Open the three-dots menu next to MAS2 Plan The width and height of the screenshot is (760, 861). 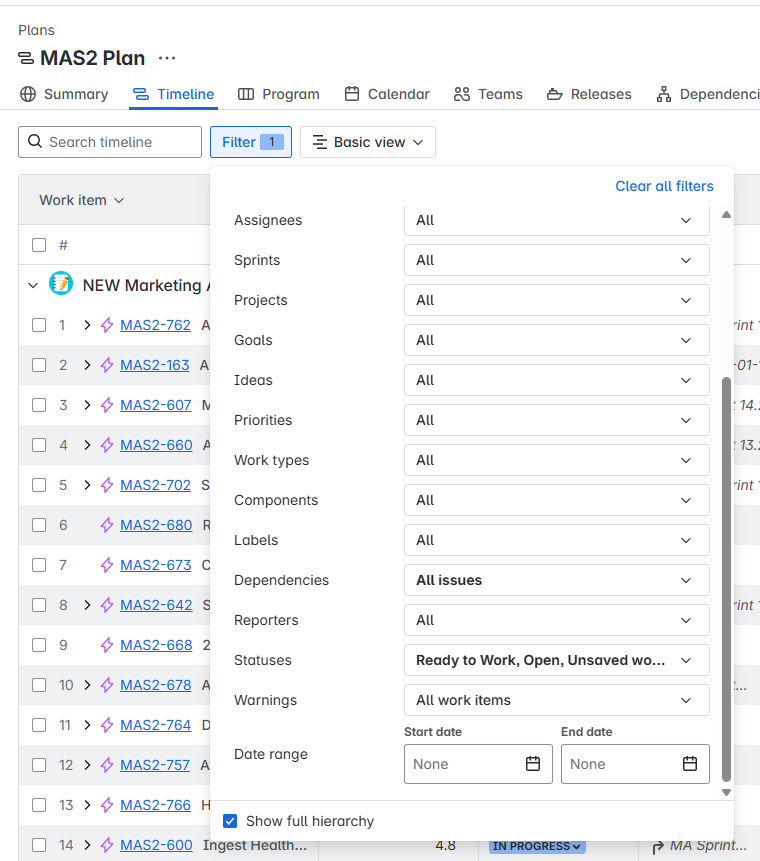[x=167, y=58]
